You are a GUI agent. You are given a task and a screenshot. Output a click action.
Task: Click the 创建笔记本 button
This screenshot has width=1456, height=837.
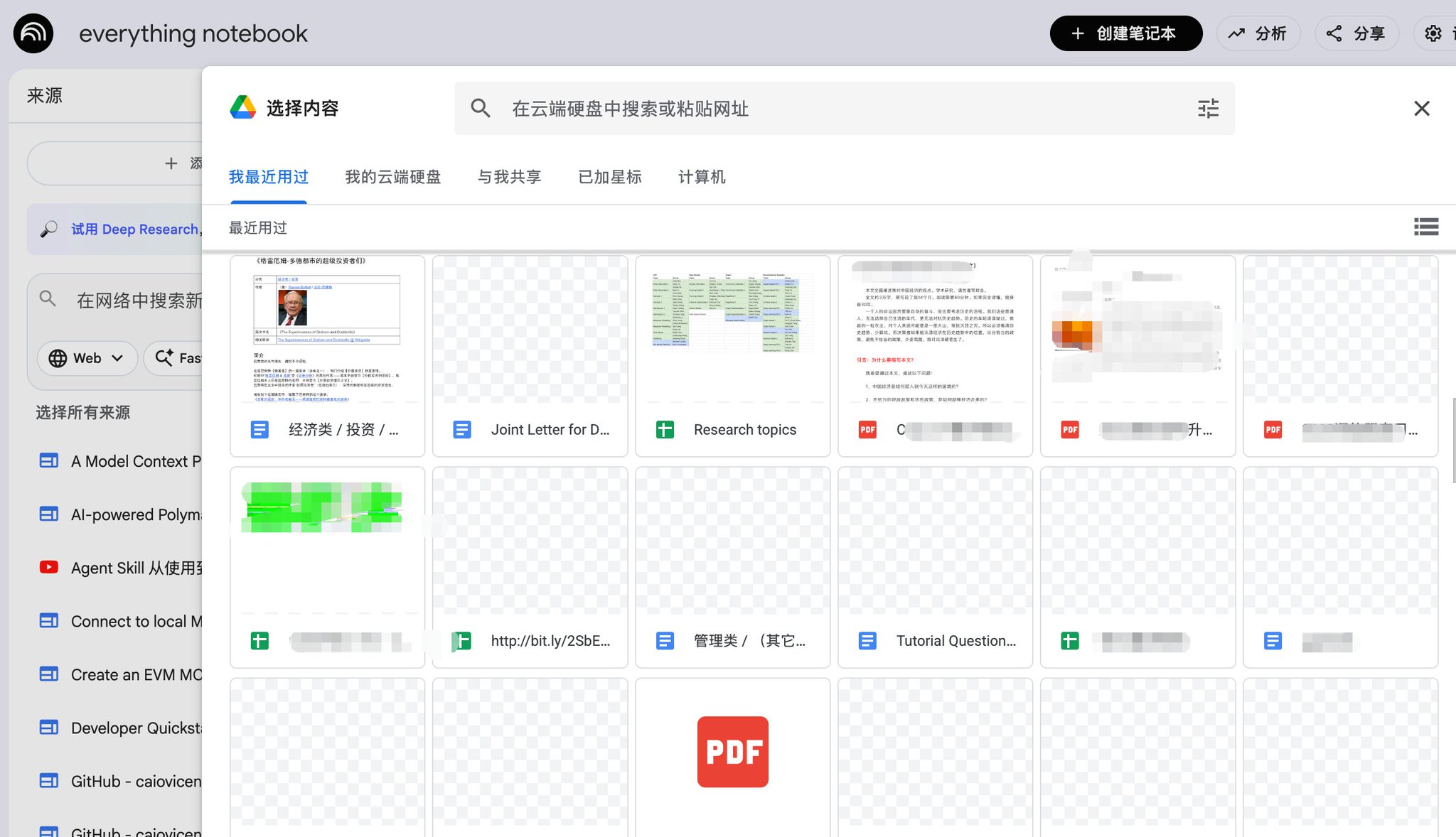pos(1126,33)
